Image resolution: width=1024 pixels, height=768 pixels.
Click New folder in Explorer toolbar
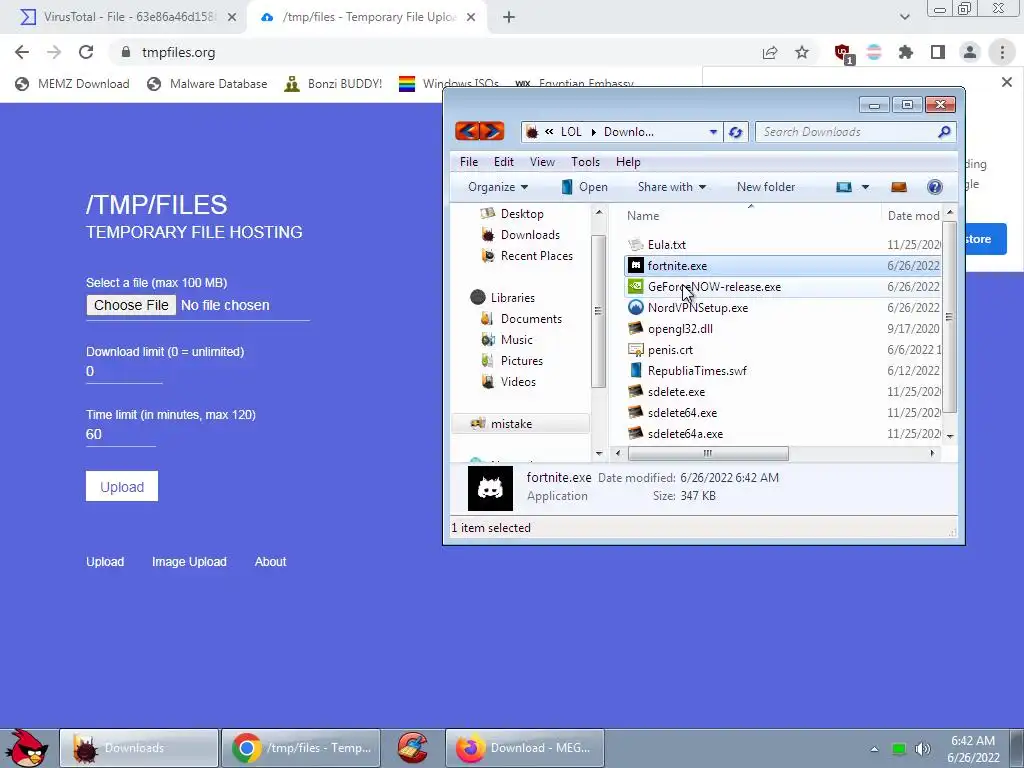coord(766,187)
